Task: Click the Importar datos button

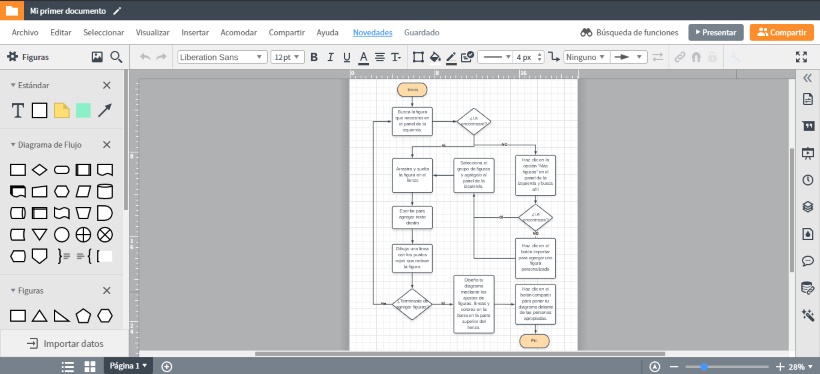Action: pyautogui.click(x=65, y=344)
